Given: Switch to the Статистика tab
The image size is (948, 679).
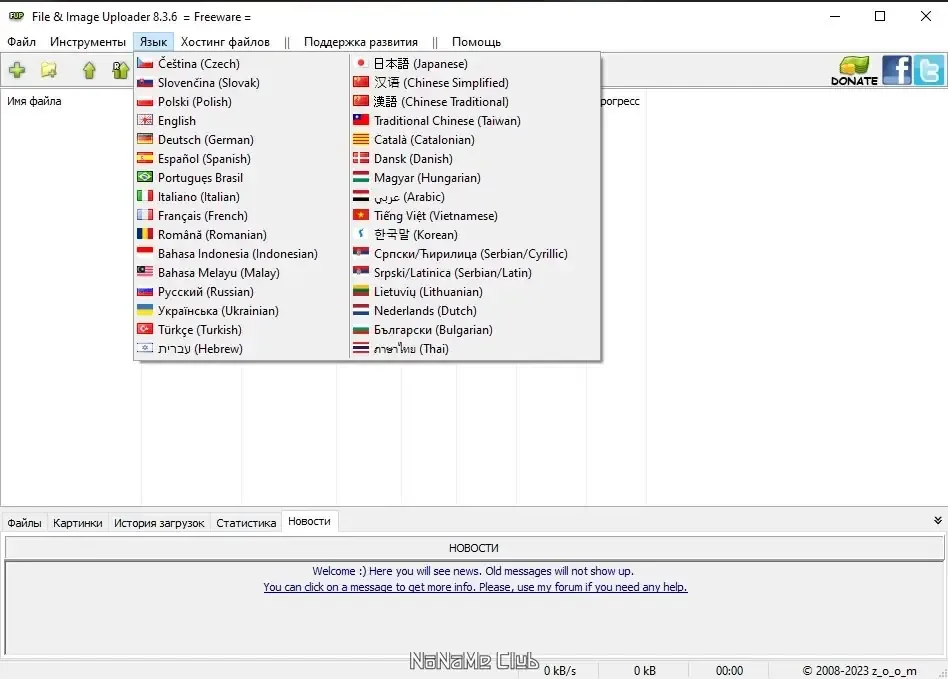Looking at the screenshot, I should click(246, 522).
